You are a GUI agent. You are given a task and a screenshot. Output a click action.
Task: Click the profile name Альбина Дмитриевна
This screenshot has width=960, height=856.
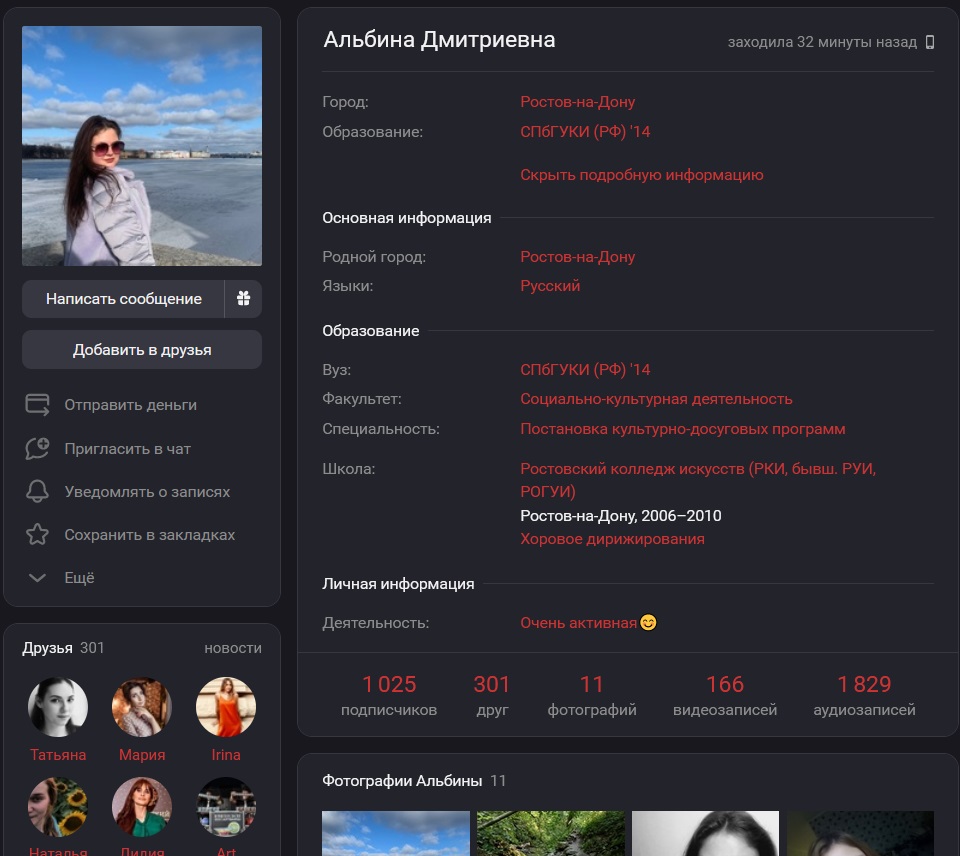(439, 40)
